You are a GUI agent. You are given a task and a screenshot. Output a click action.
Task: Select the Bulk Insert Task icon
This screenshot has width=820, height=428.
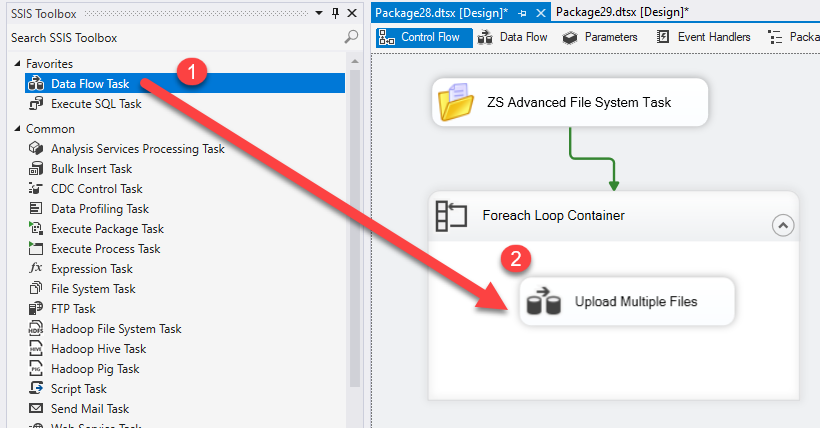click(36, 168)
